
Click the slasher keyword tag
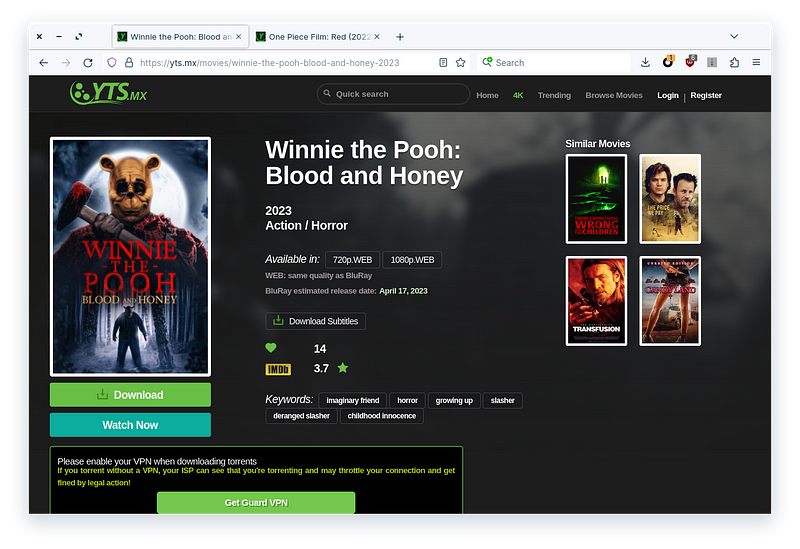pos(503,401)
